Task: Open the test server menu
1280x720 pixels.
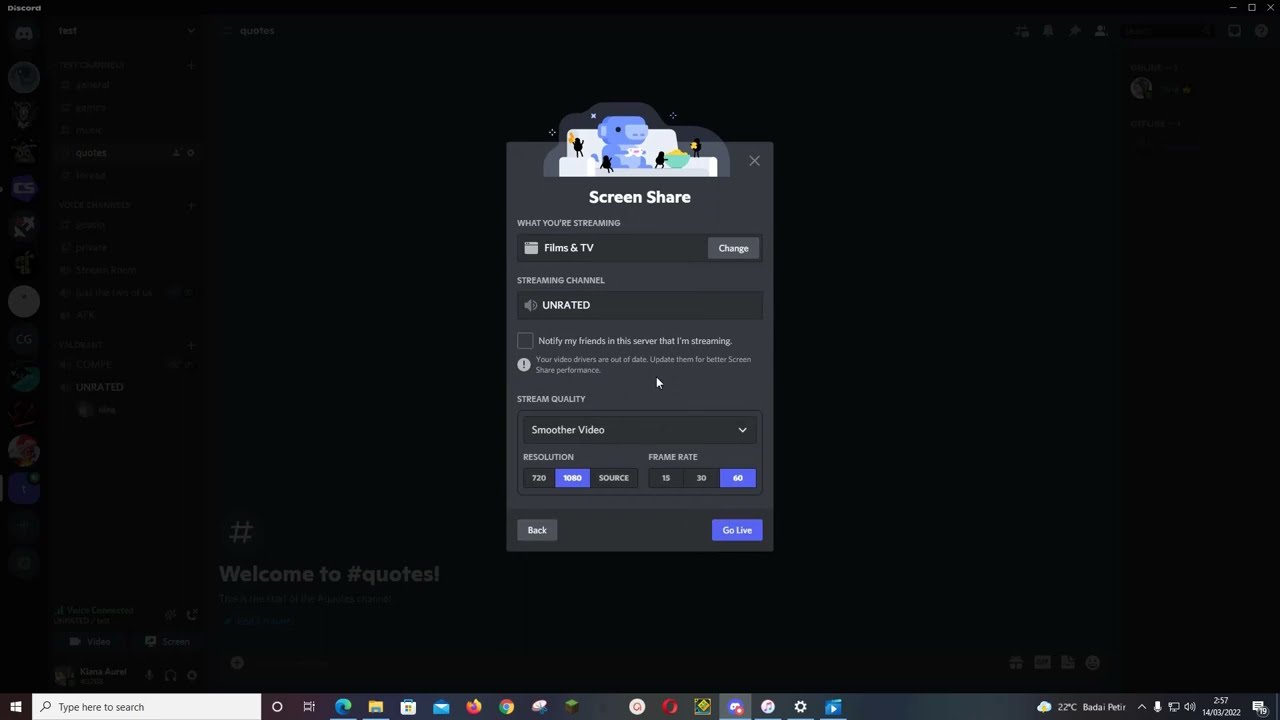Action: click(127, 30)
